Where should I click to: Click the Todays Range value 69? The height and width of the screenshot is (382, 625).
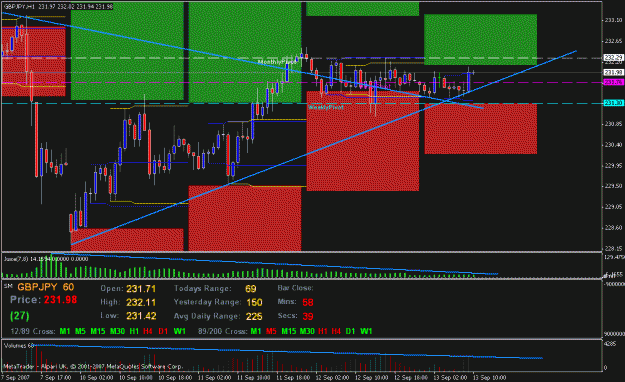click(251, 289)
